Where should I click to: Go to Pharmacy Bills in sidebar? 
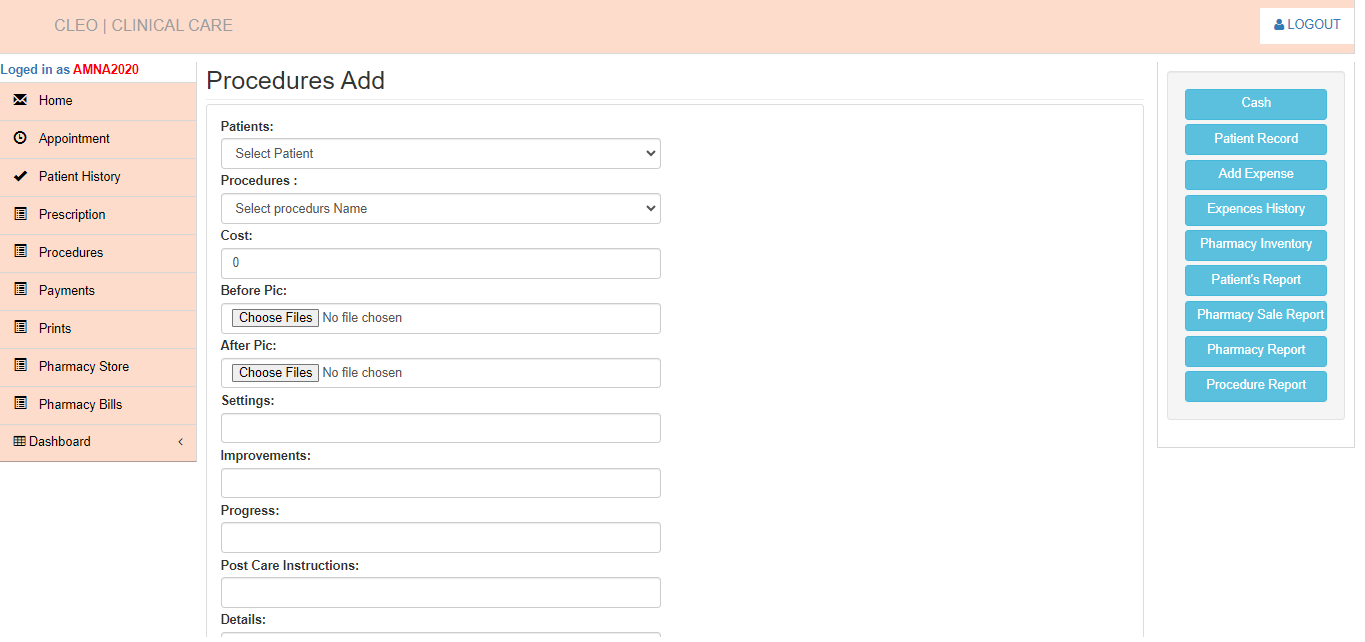coord(80,405)
